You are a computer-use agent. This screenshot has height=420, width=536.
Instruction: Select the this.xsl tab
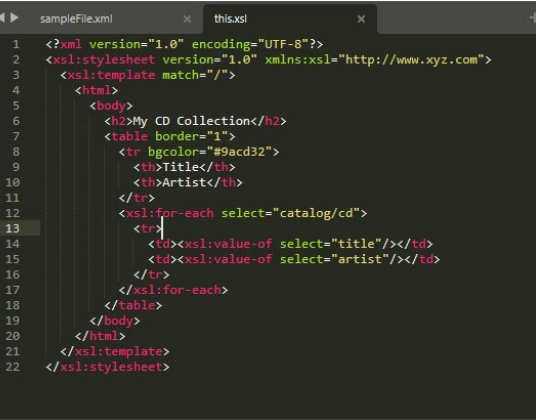230,19
